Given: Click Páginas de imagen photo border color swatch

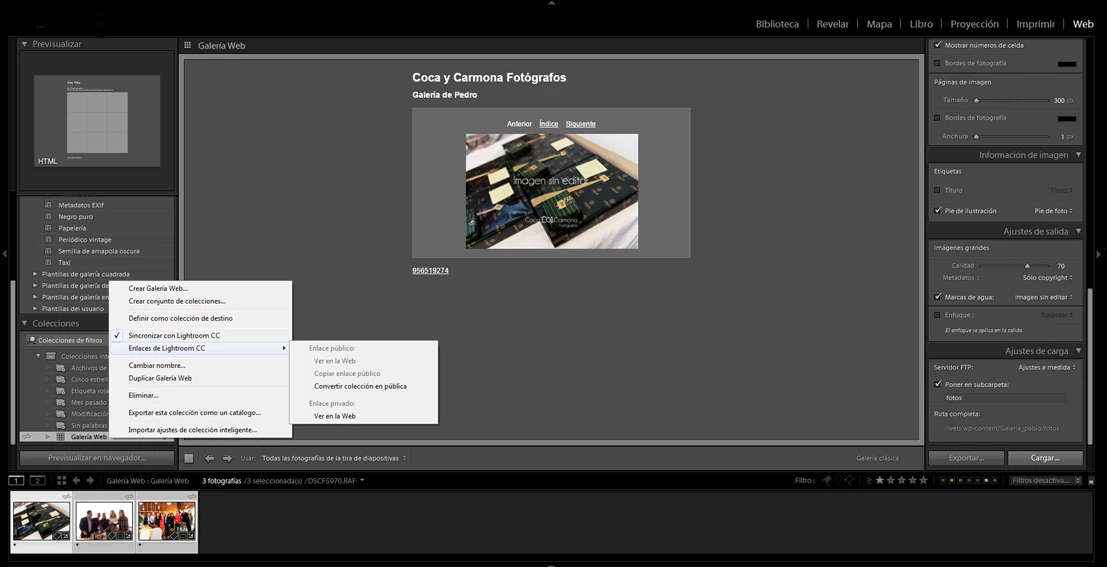Looking at the screenshot, I should [x=1067, y=119].
